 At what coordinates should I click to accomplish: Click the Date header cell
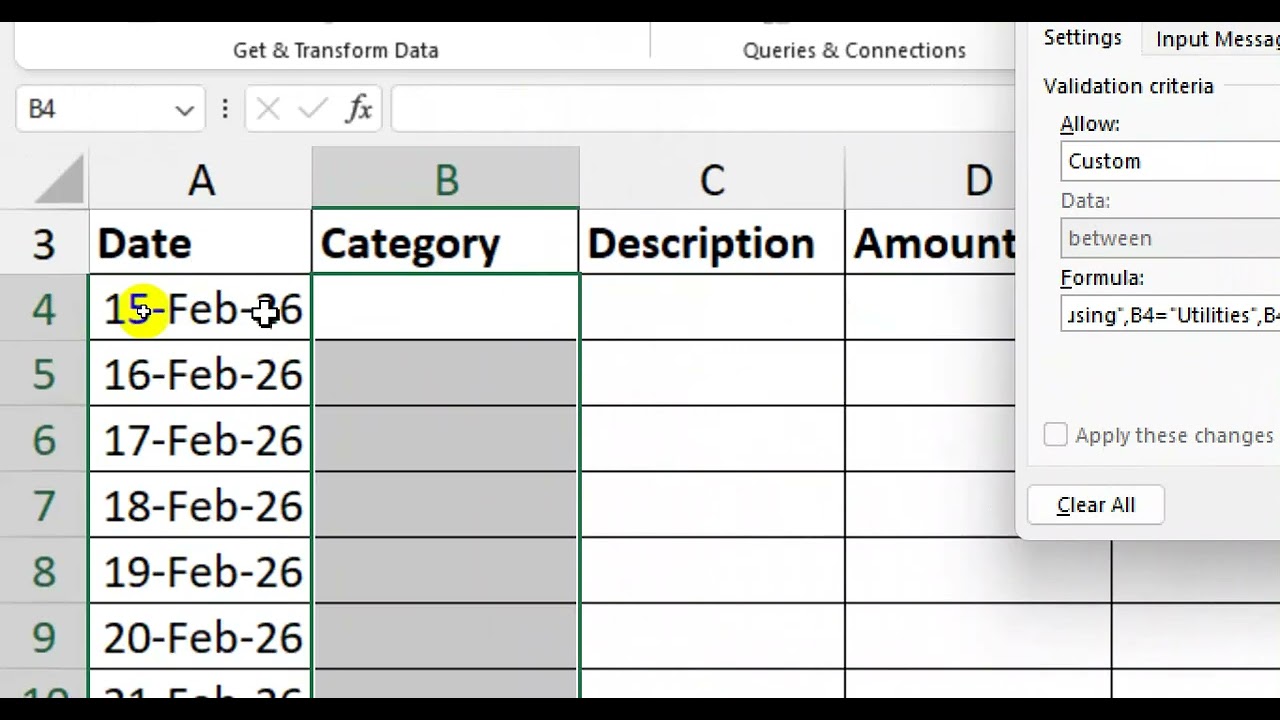click(201, 243)
